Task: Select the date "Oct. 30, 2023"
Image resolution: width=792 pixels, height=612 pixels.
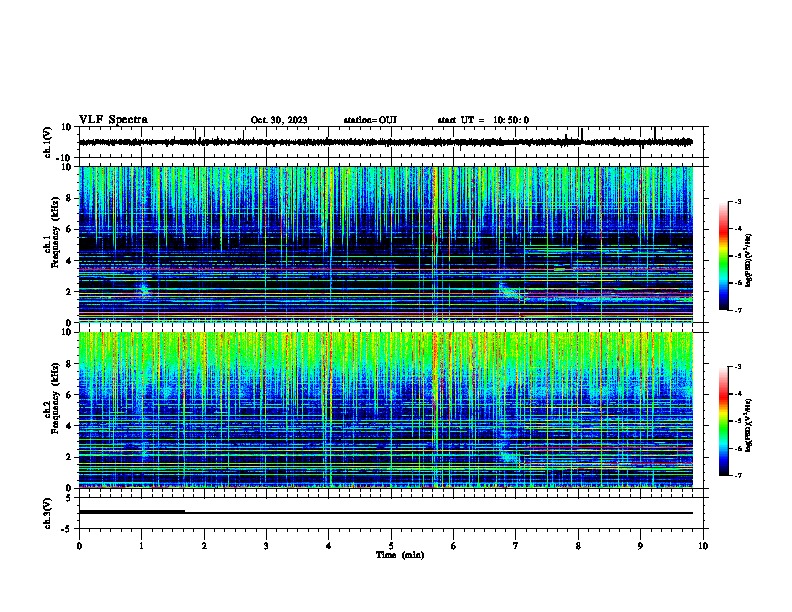Action: pyautogui.click(x=279, y=120)
